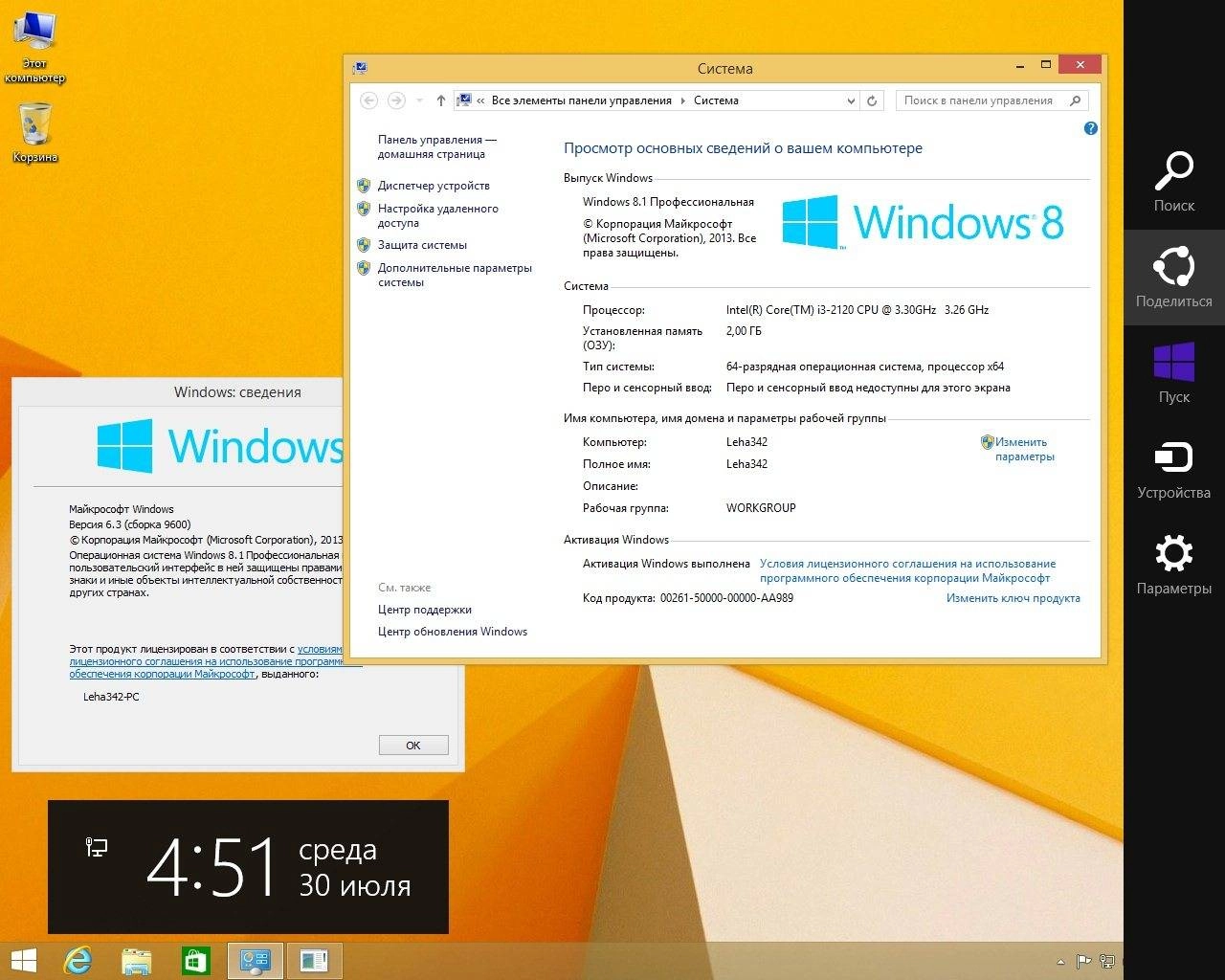Click the 4:51 clock display
The height and width of the screenshot is (980, 1225).
tap(212, 866)
